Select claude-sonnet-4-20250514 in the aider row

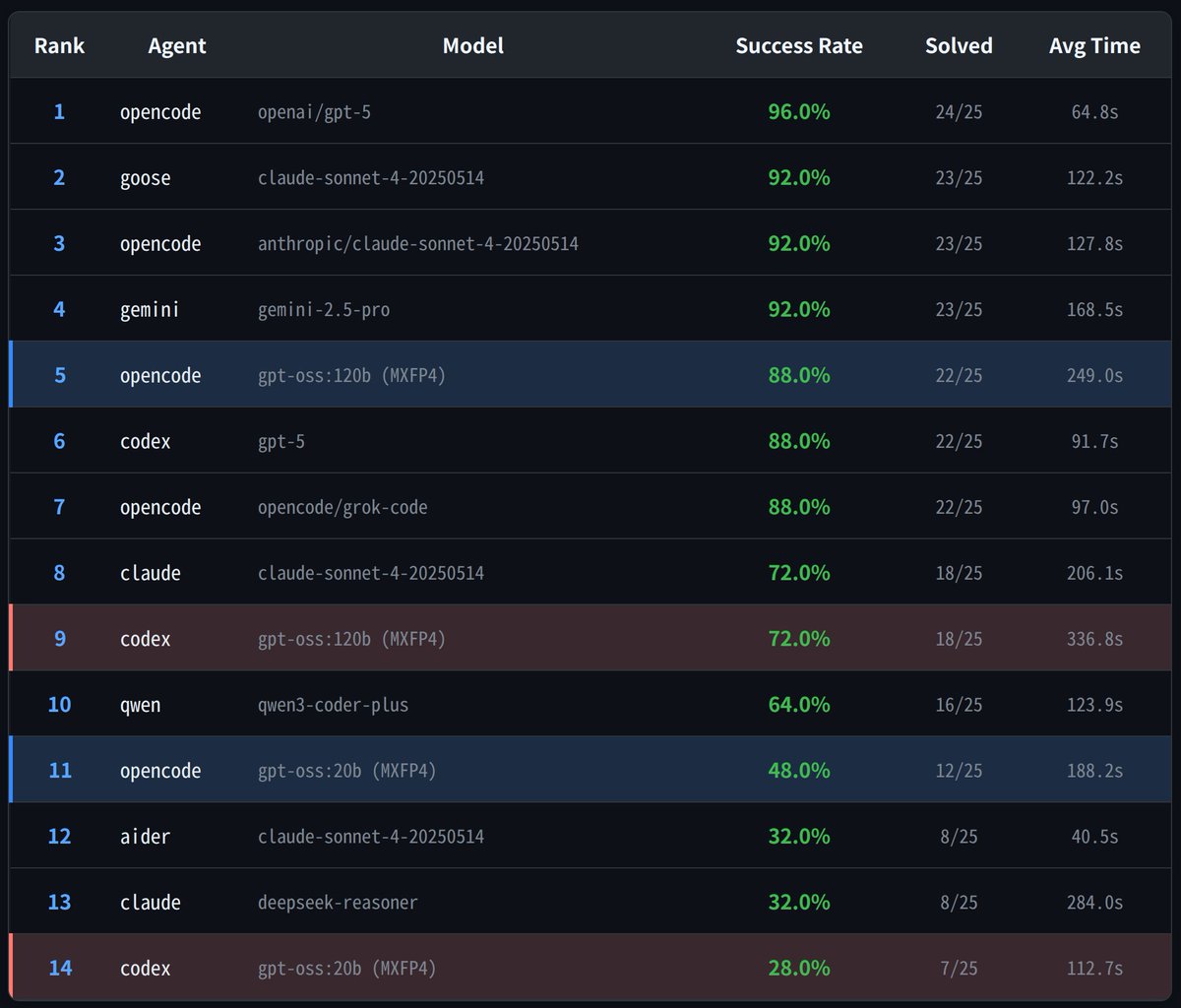pyautogui.click(x=371, y=838)
